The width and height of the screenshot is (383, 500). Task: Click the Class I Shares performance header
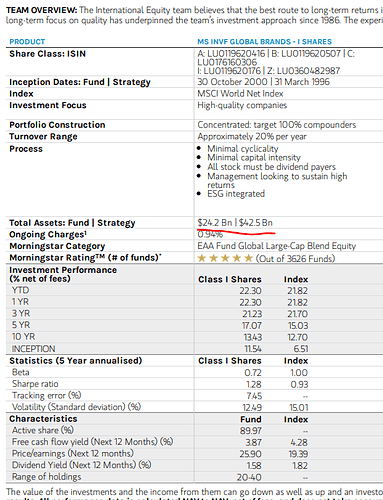pyautogui.click(x=230, y=279)
